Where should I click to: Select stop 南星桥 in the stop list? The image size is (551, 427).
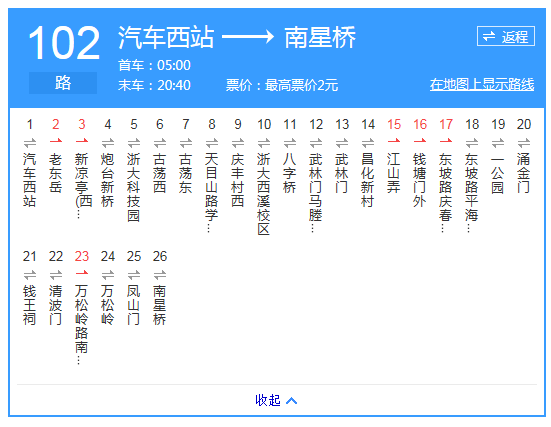pyautogui.click(x=160, y=305)
